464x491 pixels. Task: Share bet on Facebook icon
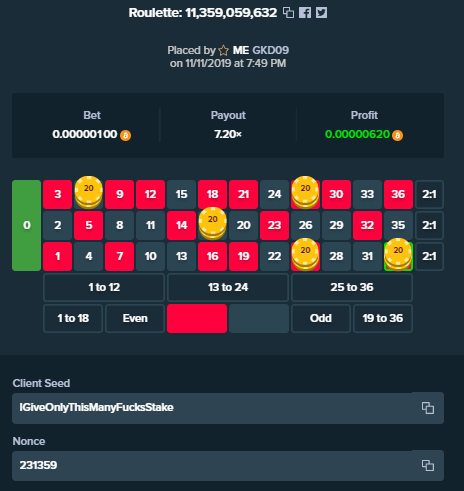[x=305, y=13]
